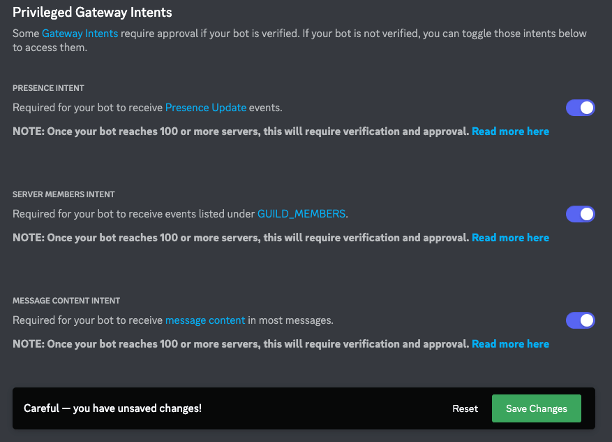Click the NOTE text under Presence Intent
612x442 pixels.
pyautogui.click(x=240, y=131)
